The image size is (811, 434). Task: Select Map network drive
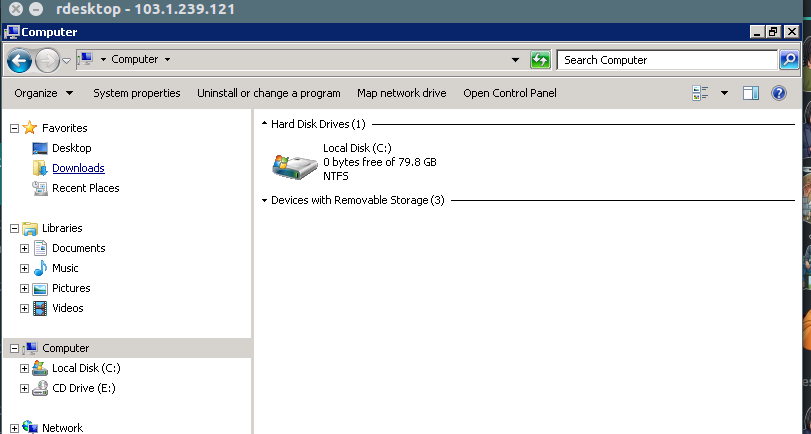pos(401,93)
